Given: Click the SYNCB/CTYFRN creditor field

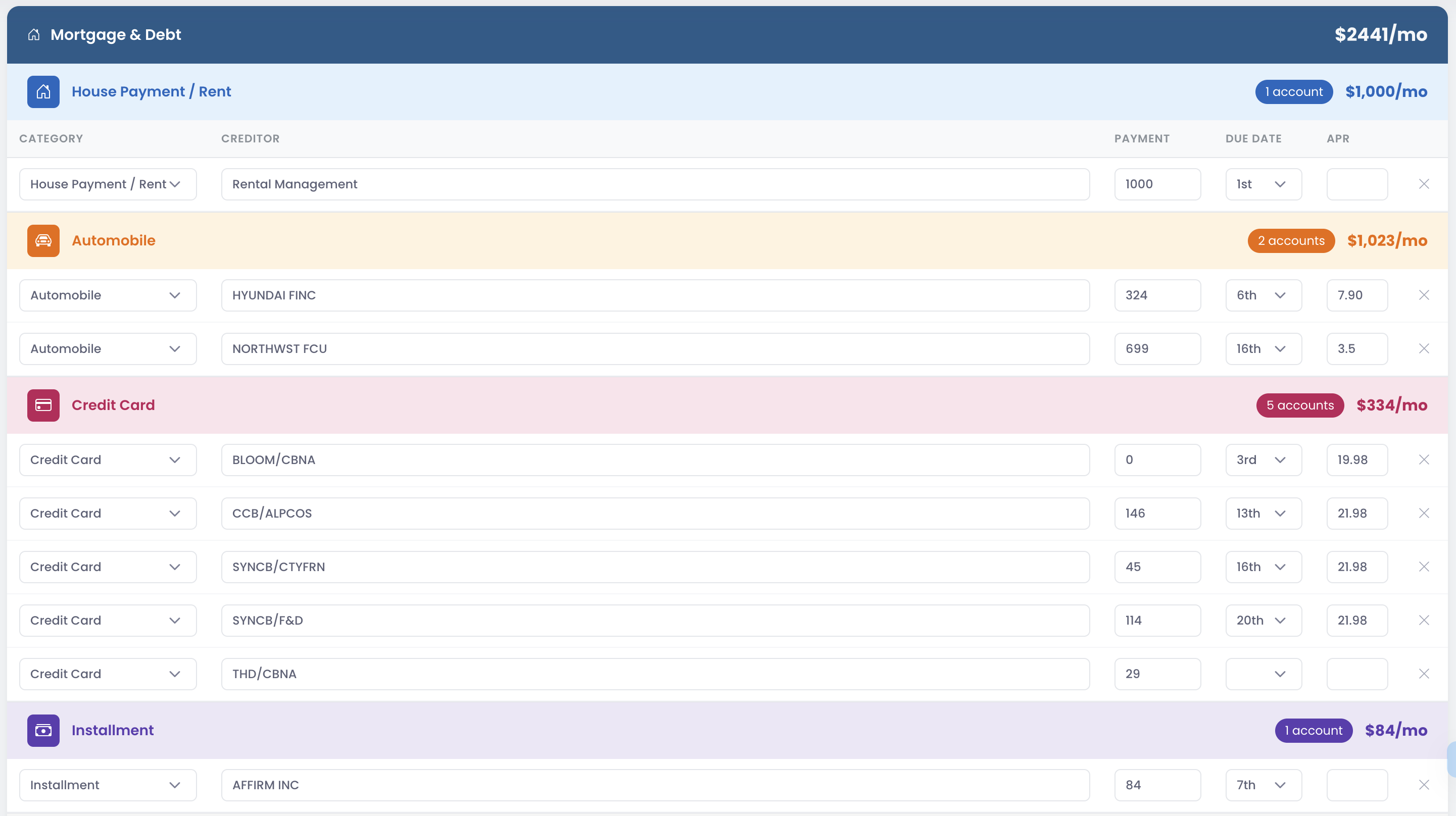Looking at the screenshot, I should (x=655, y=567).
